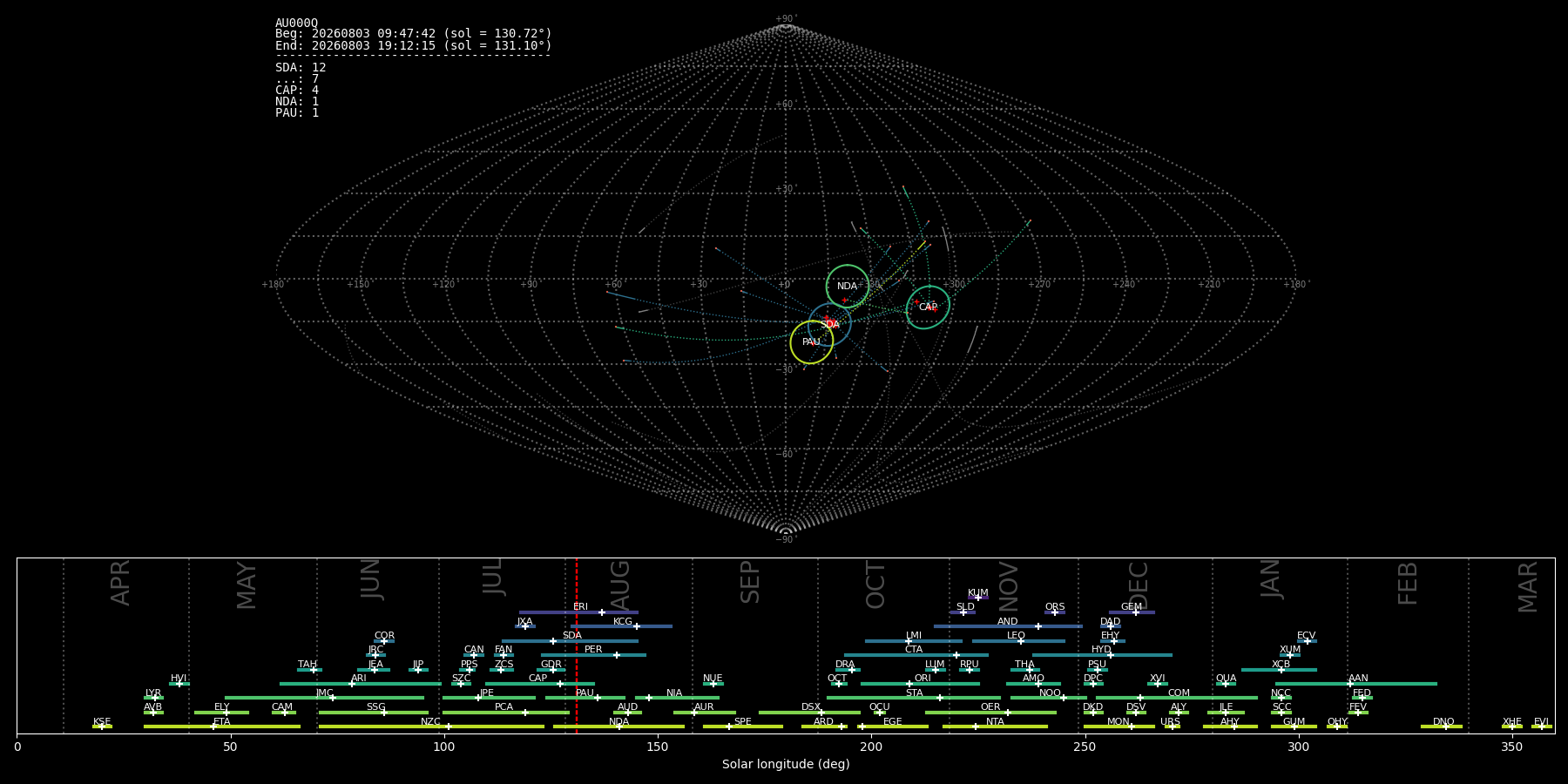
Task: Select the Solar longitude (deg) axis label
Action: [786, 764]
